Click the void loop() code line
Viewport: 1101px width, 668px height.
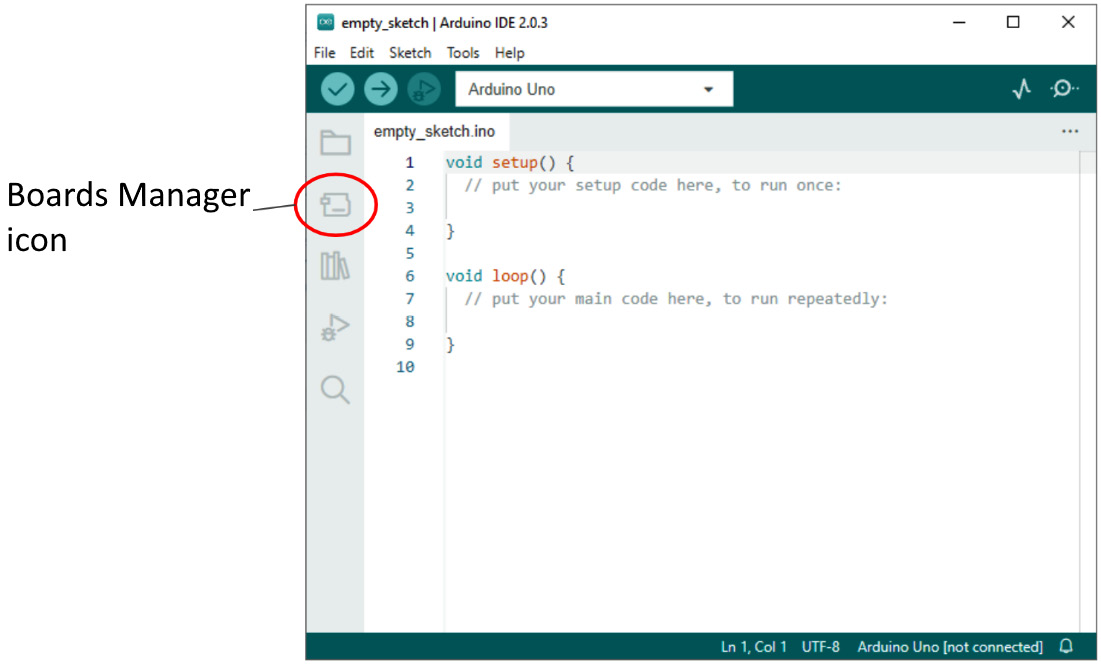tap(505, 276)
